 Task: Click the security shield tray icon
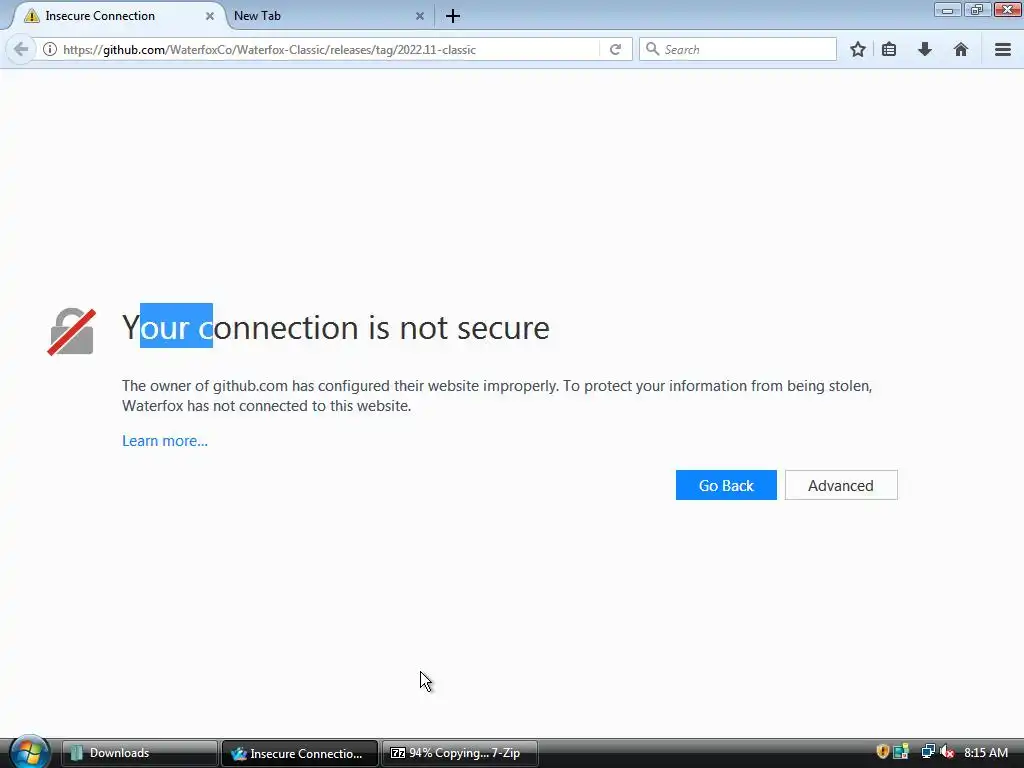click(882, 752)
